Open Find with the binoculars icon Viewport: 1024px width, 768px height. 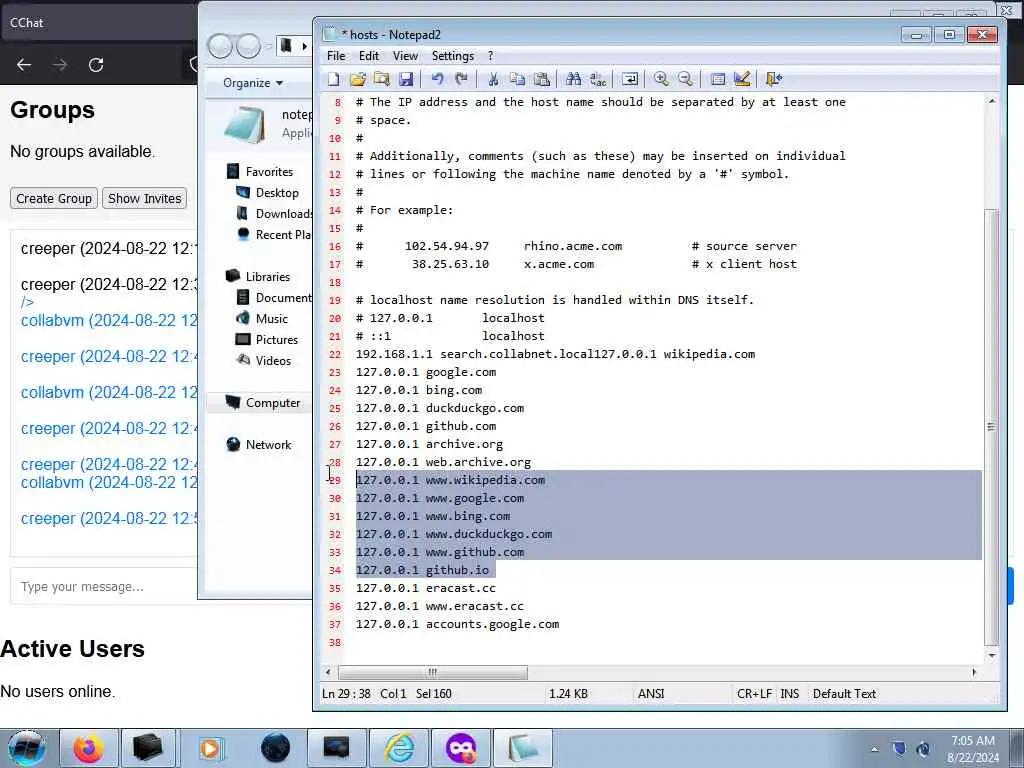pos(573,79)
